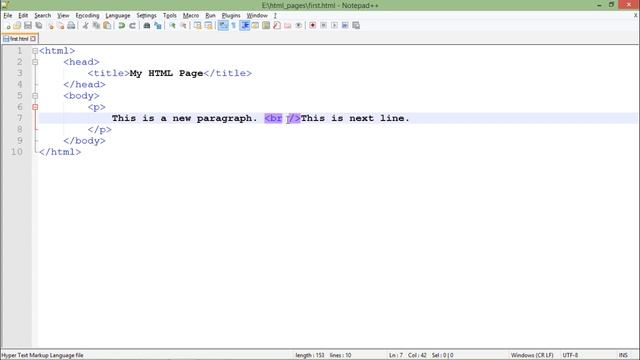Click line number 10 in the margin
Screen dimensions: 640x360
pyautogui.click(x=17, y=152)
